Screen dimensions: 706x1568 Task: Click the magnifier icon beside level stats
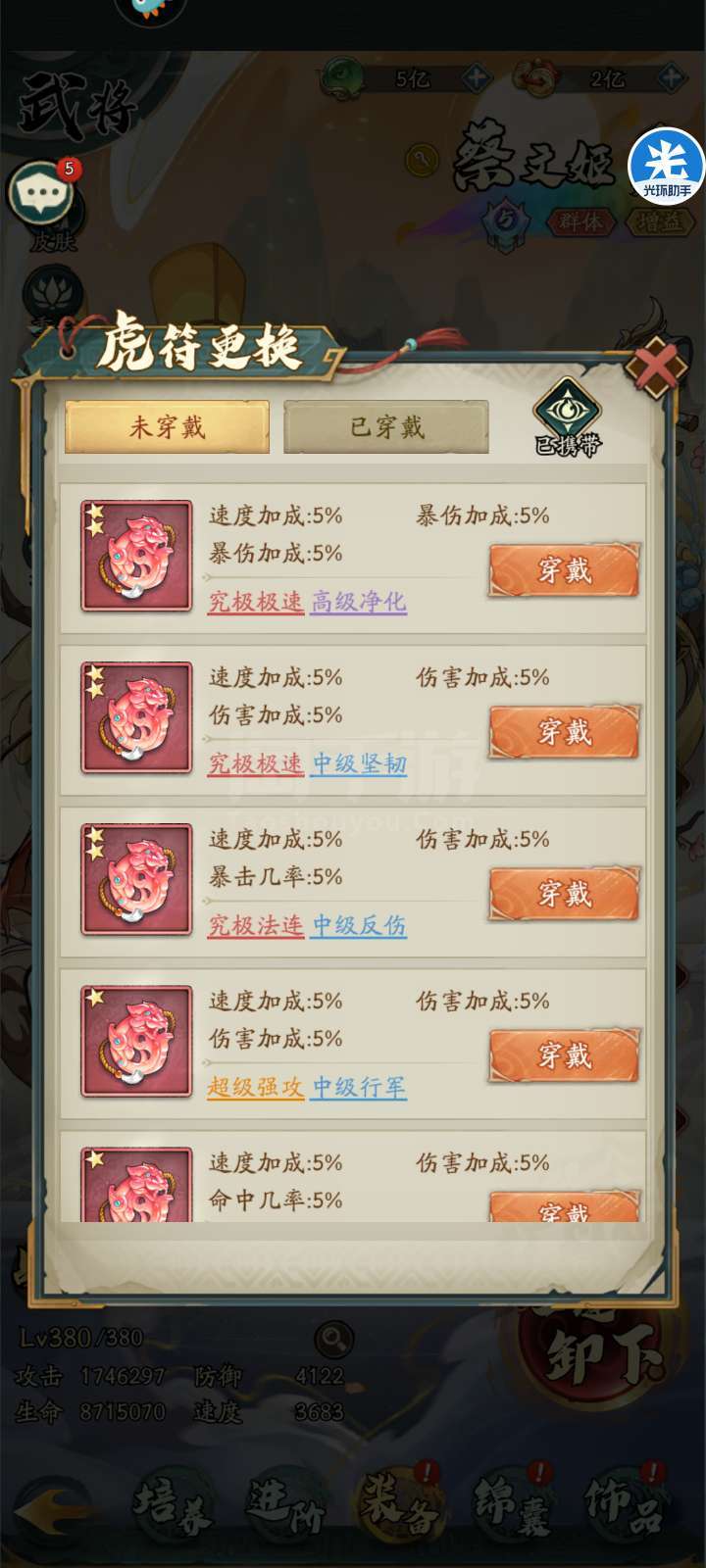pos(333,1339)
